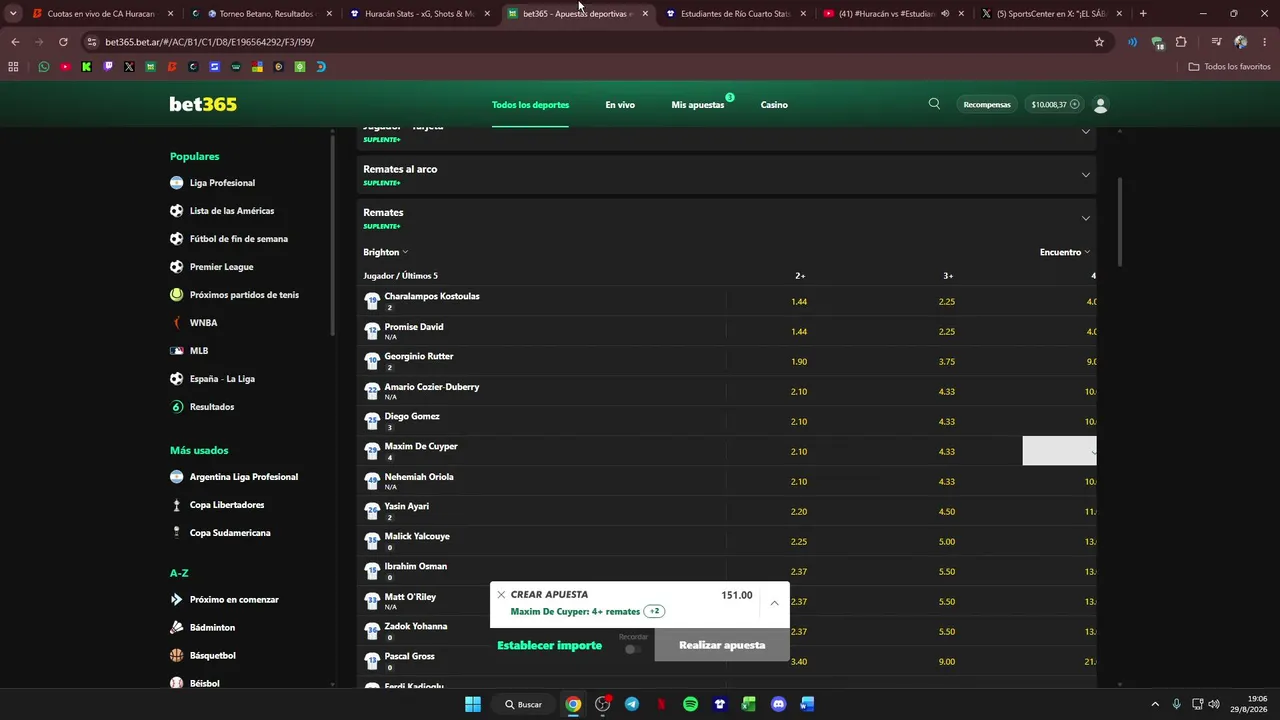Go back to previous page
The width and height of the screenshot is (1280, 720).
tap(15, 42)
